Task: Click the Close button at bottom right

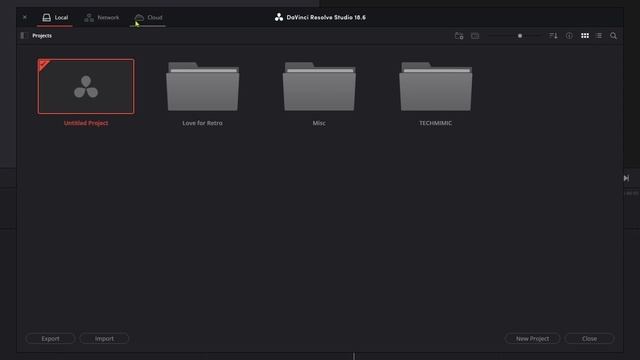Action: pyautogui.click(x=589, y=338)
